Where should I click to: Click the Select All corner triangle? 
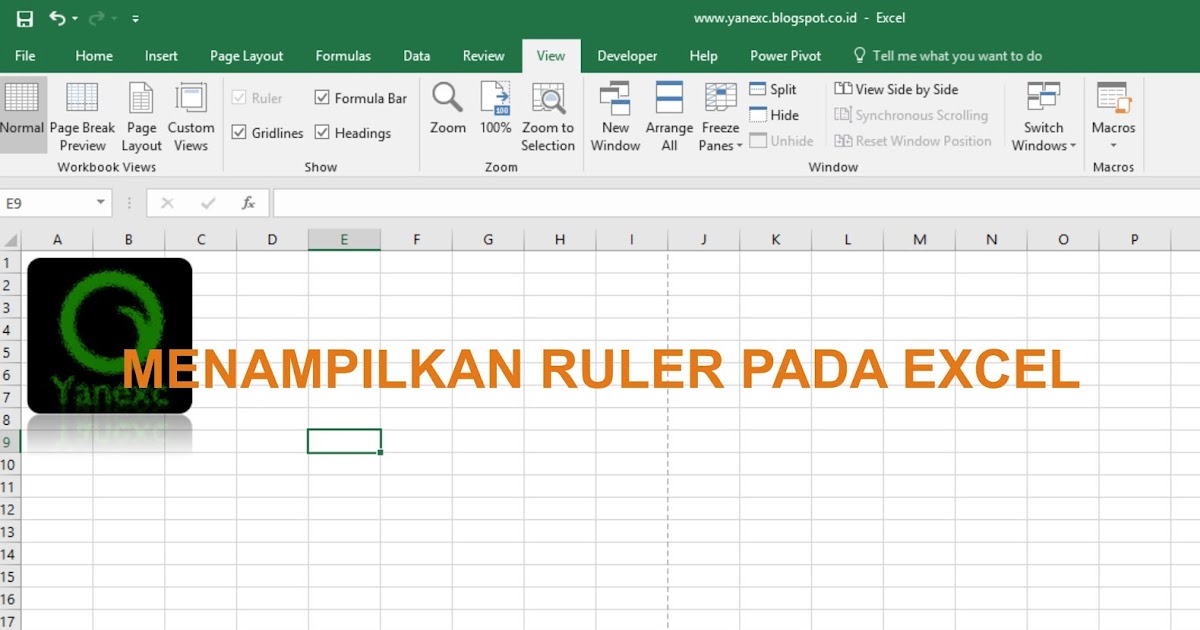(x=11, y=240)
